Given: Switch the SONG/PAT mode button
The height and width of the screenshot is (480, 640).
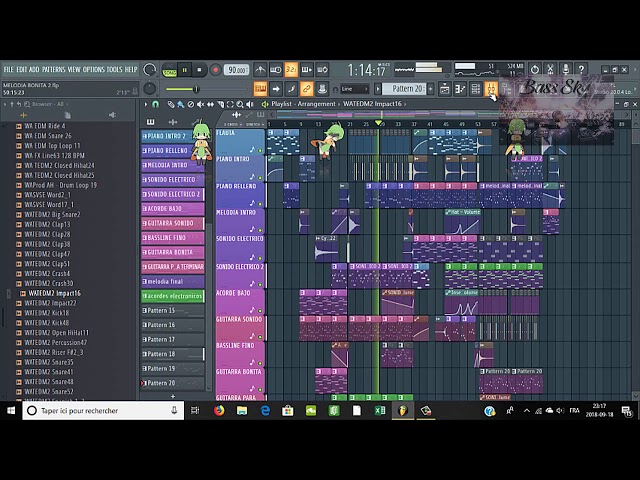Looking at the screenshot, I should (169, 70).
